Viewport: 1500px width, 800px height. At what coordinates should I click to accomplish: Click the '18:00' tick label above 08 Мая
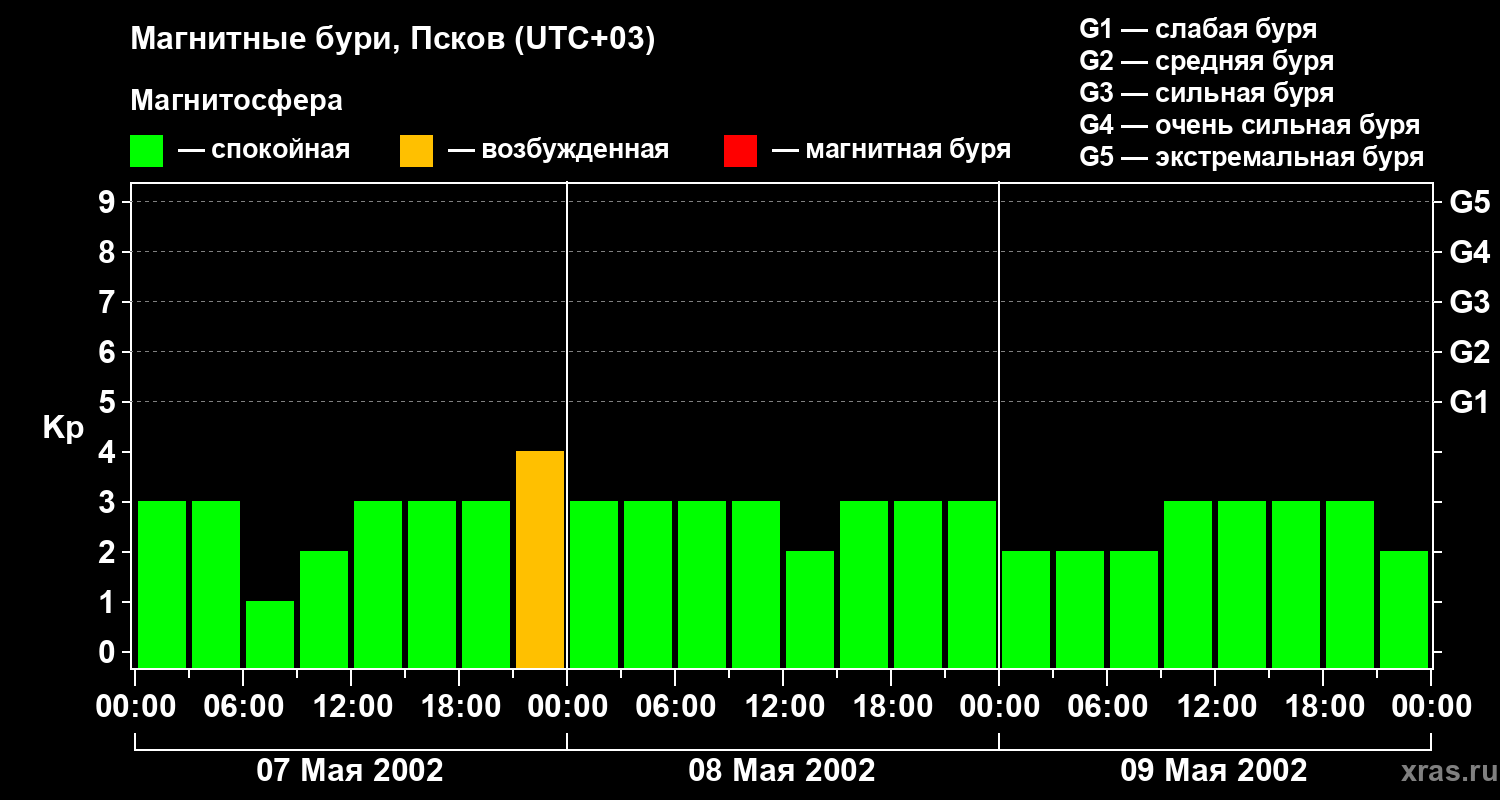tap(891, 707)
